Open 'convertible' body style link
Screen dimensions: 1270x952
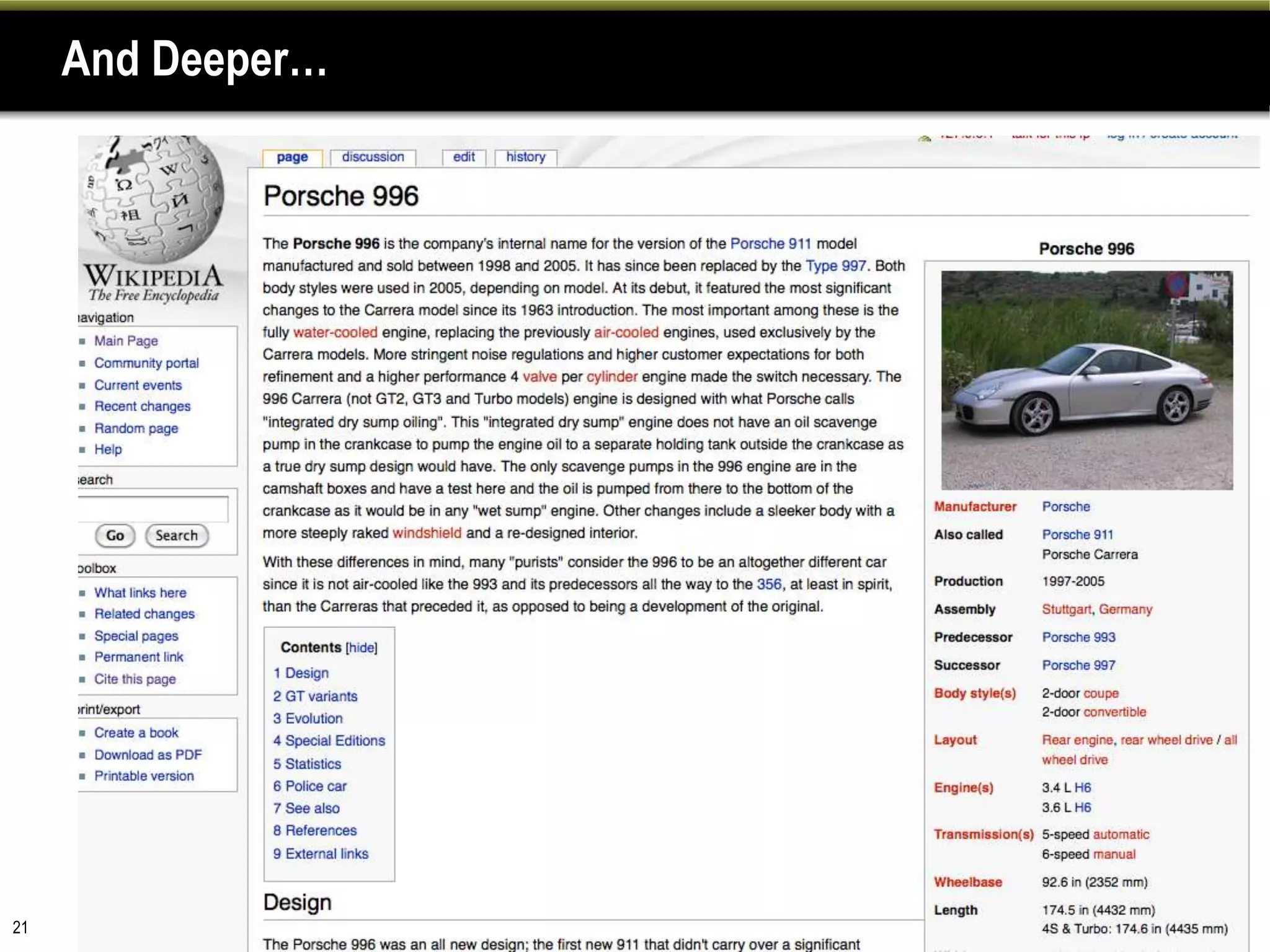click(x=1115, y=712)
